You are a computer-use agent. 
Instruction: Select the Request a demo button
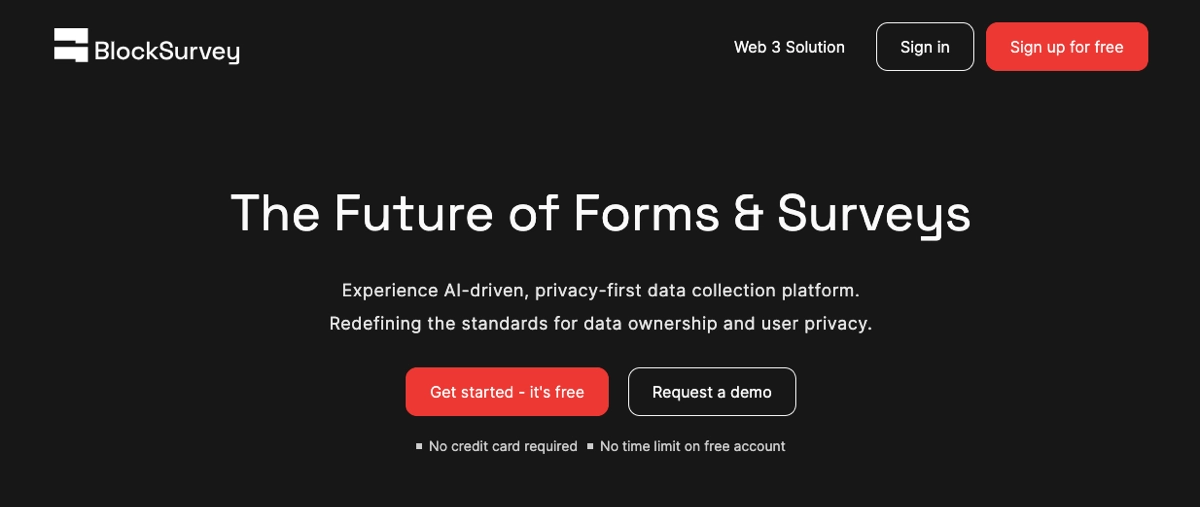(711, 392)
